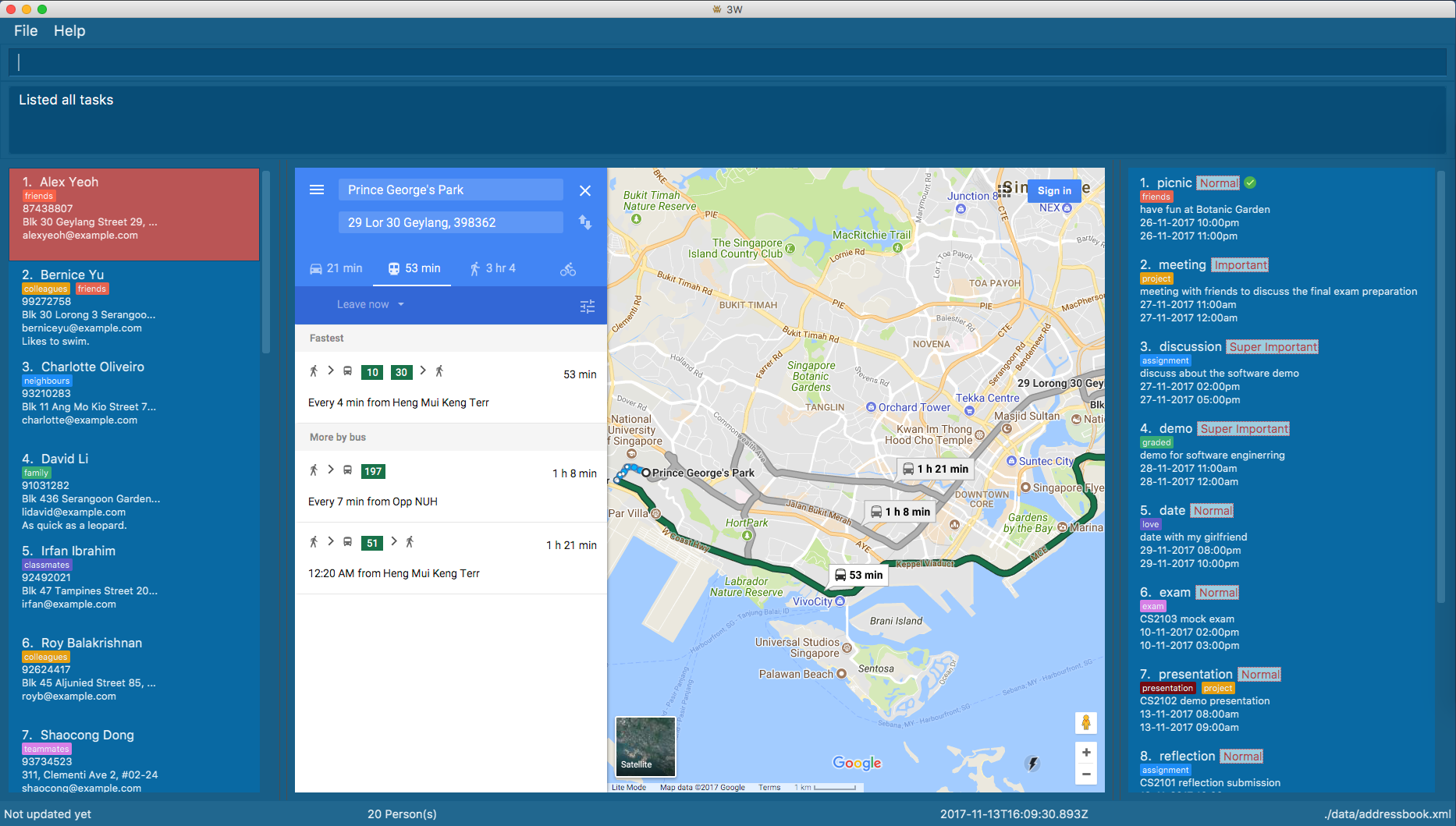Select the date task

coord(1280,536)
